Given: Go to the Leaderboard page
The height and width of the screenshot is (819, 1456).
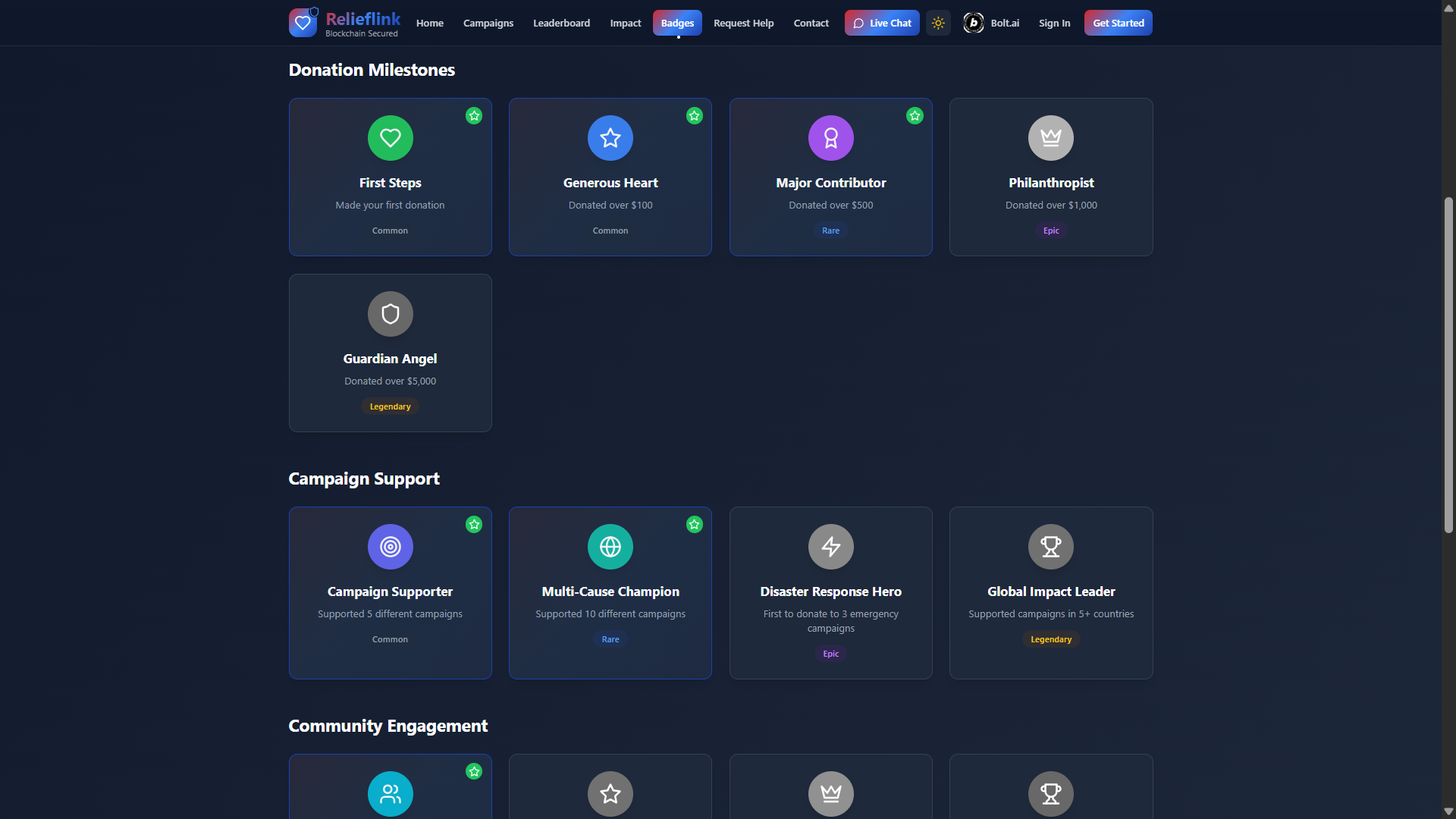Looking at the screenshot, I should tap(561, 23).
